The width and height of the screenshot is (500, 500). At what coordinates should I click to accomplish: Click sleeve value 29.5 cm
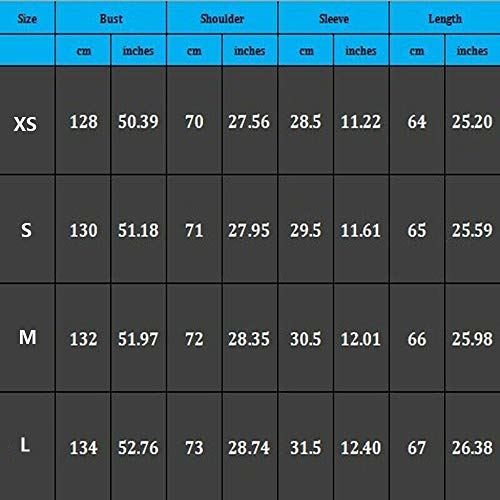tap(306, 230)
